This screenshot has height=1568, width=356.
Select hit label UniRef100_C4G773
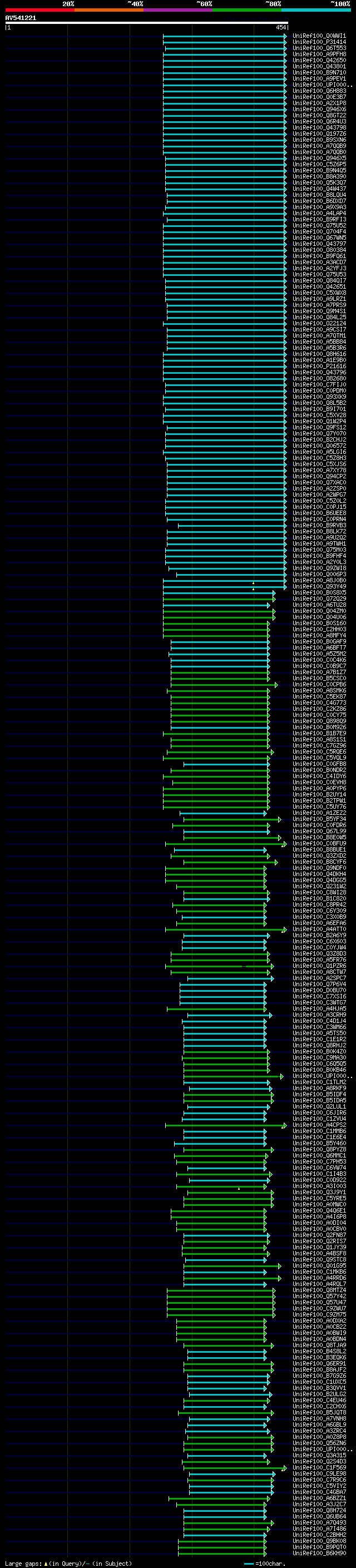point(319,703)
